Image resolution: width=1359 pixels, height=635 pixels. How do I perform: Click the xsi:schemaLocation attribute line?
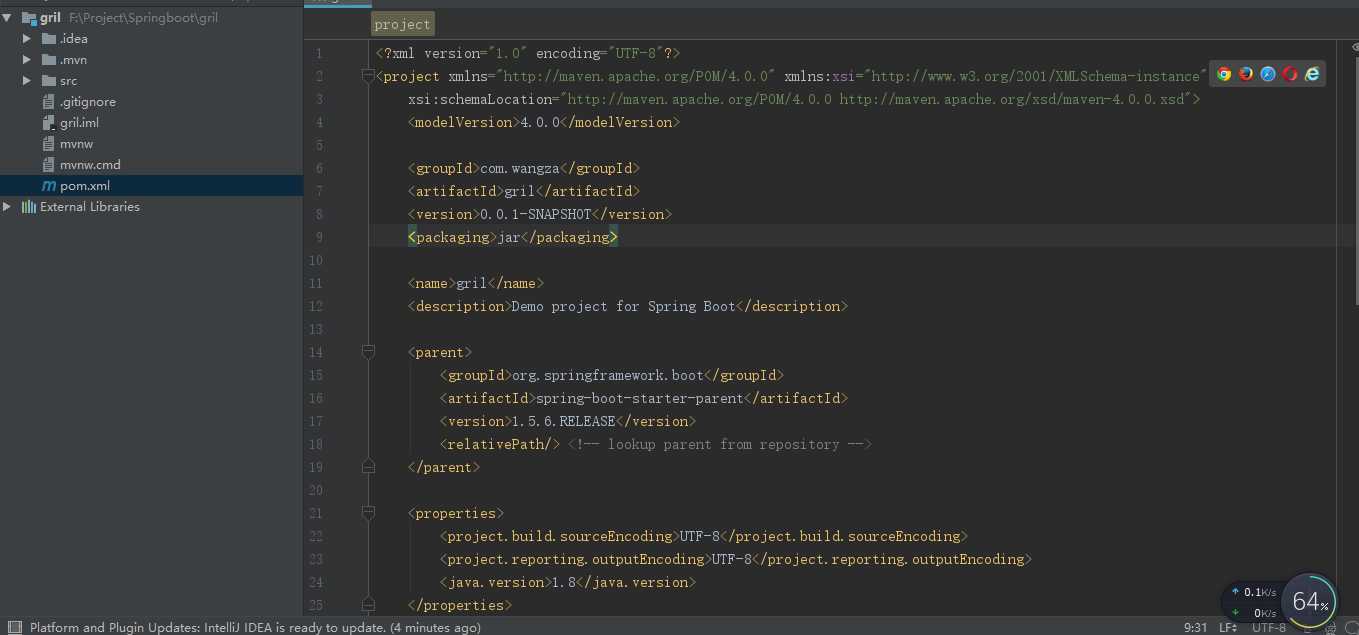(803, 99)
